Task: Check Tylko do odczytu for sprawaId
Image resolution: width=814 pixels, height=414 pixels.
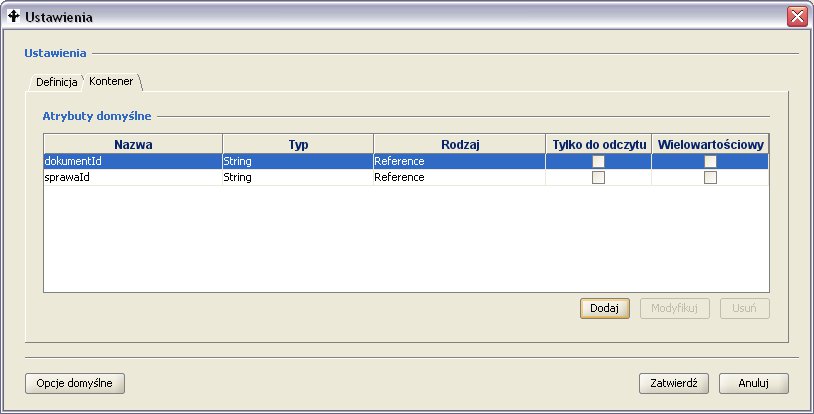Action: click(599, 178)
